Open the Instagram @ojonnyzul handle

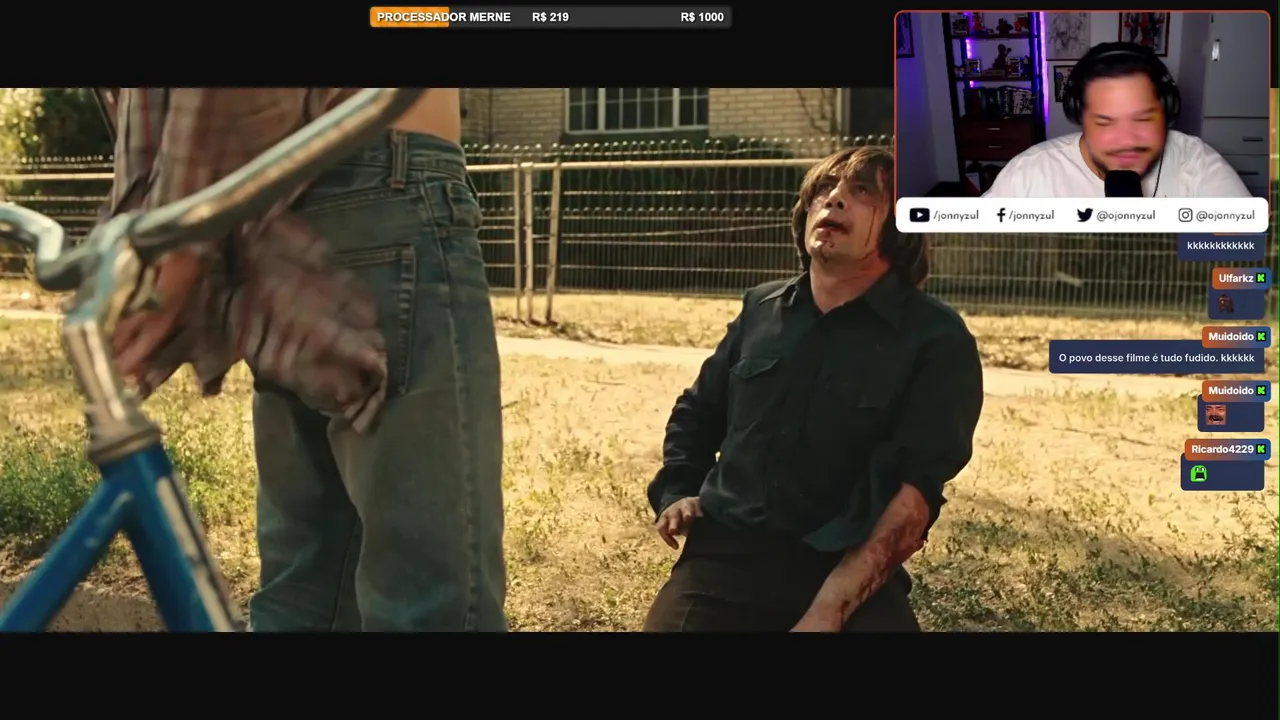coord(1225,215)
